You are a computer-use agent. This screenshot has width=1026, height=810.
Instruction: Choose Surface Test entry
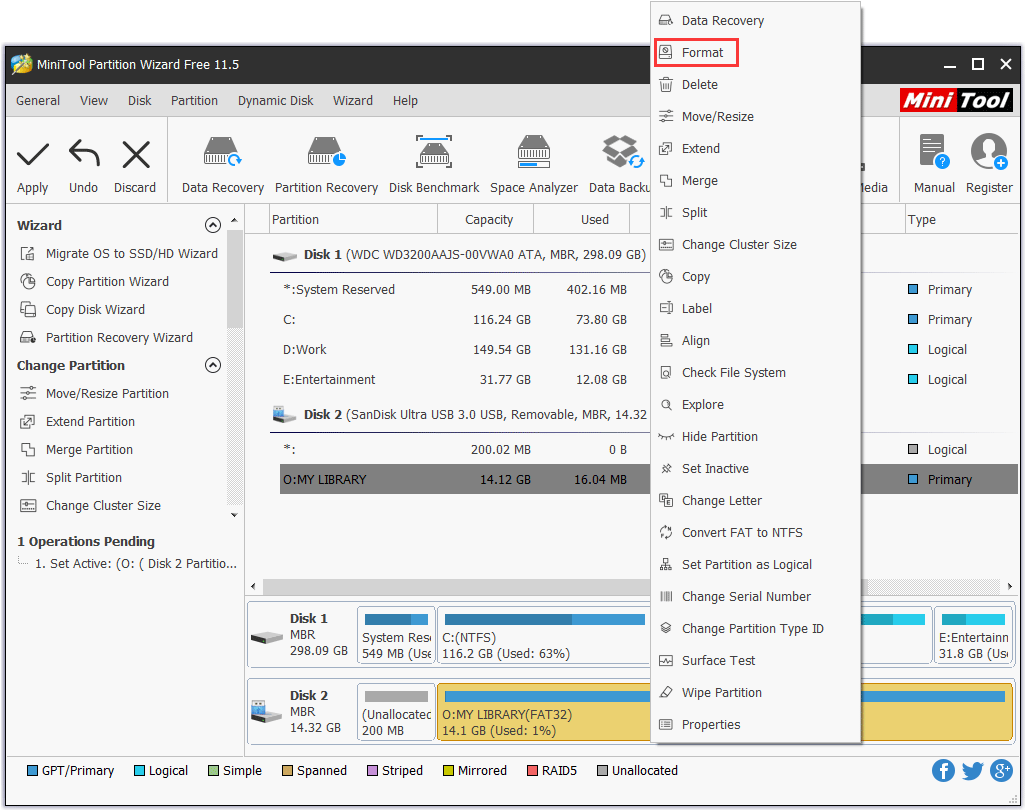756,661
